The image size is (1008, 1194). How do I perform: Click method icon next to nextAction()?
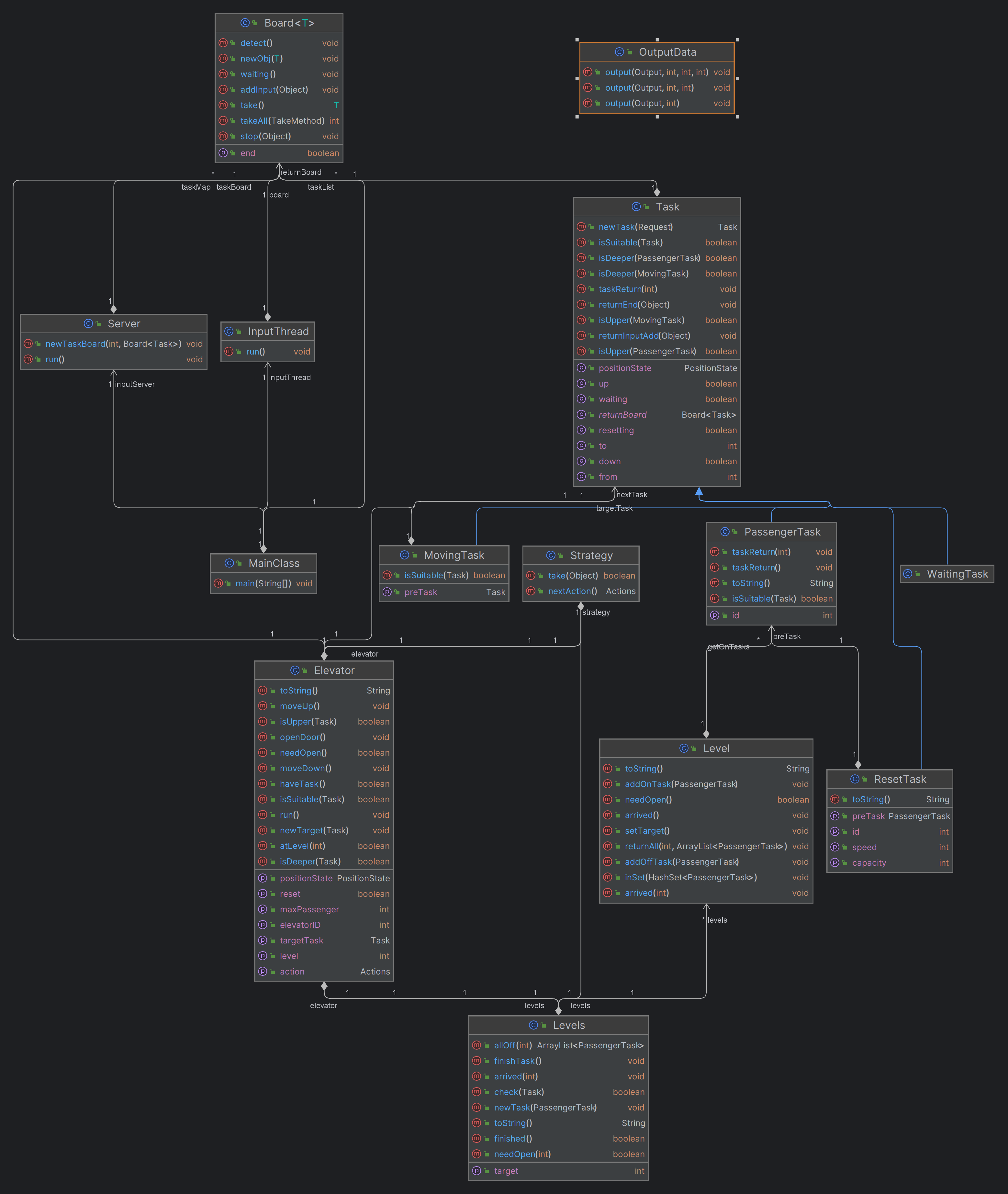[531, 591]
